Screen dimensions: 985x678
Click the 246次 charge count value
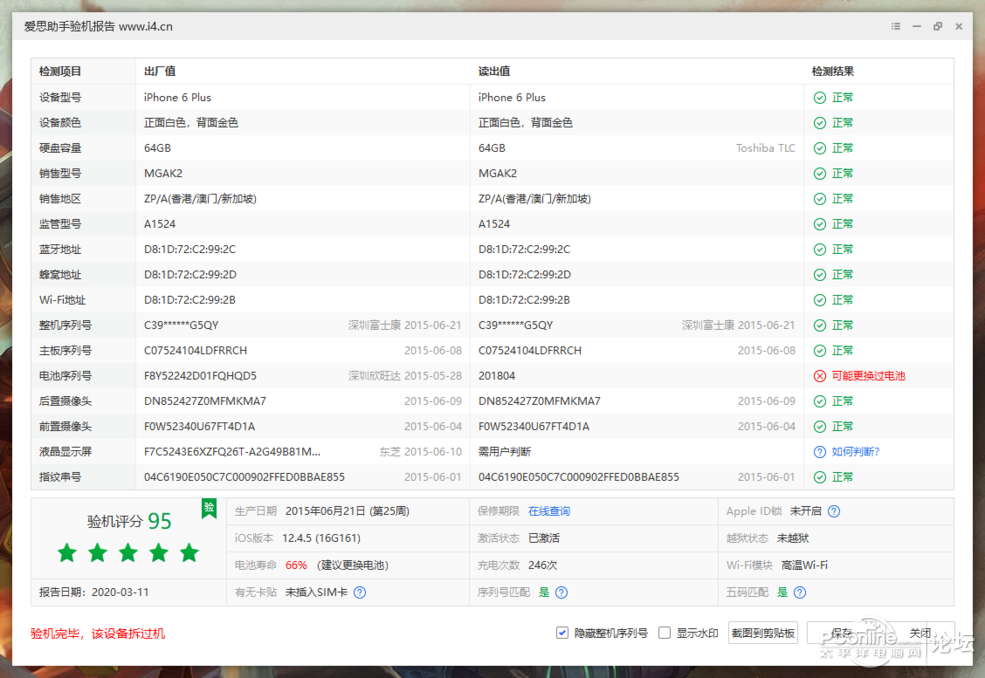coord(542,566)
